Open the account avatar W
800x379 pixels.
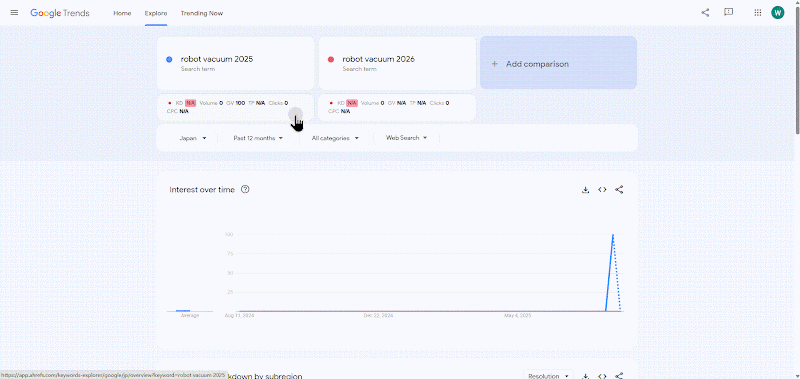click(x=777, y=13)
